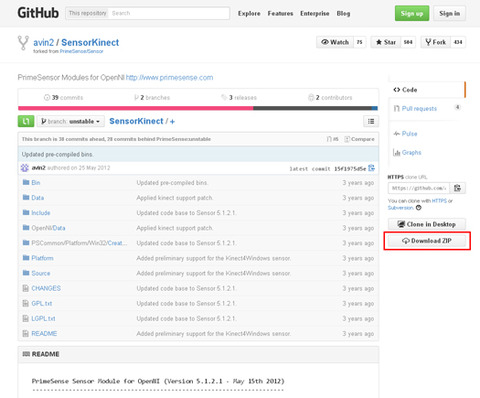This screenshot has width=480, height=398.
Task: Click avin2's avatar icon in commit row
Action: (x=25, y=168)
